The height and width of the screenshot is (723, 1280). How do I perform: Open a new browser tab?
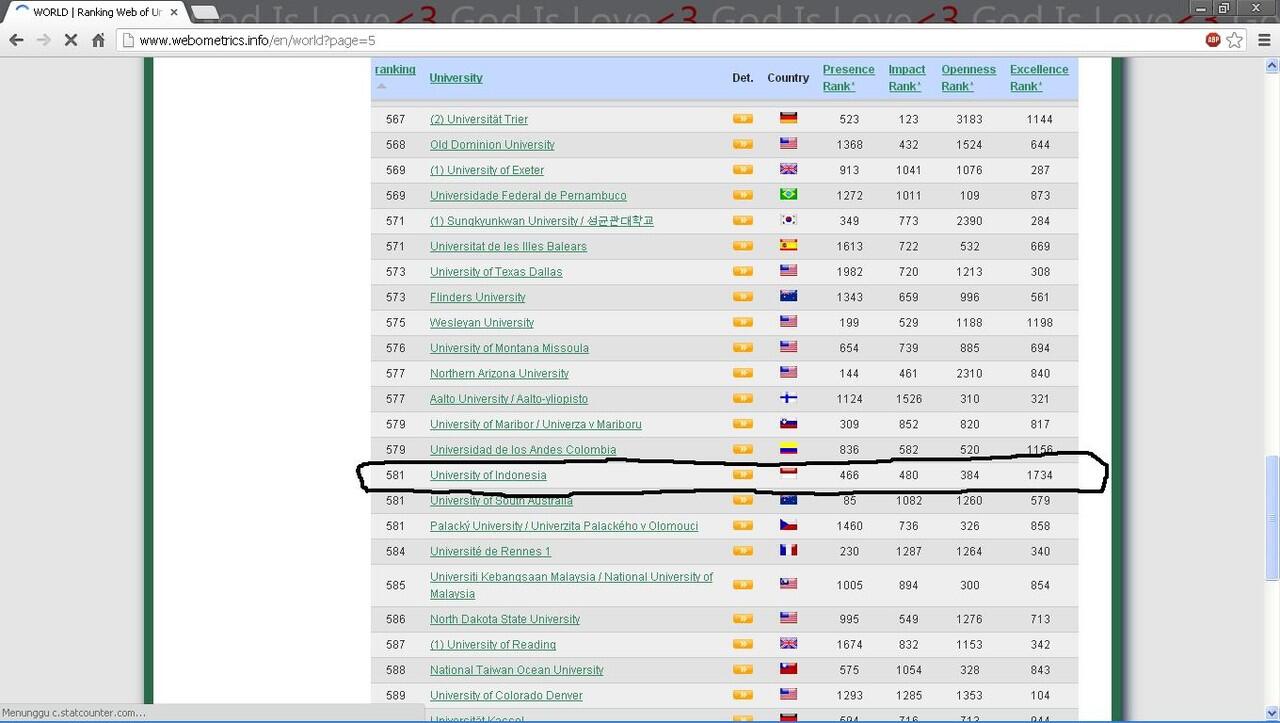[x=204, y=12]
